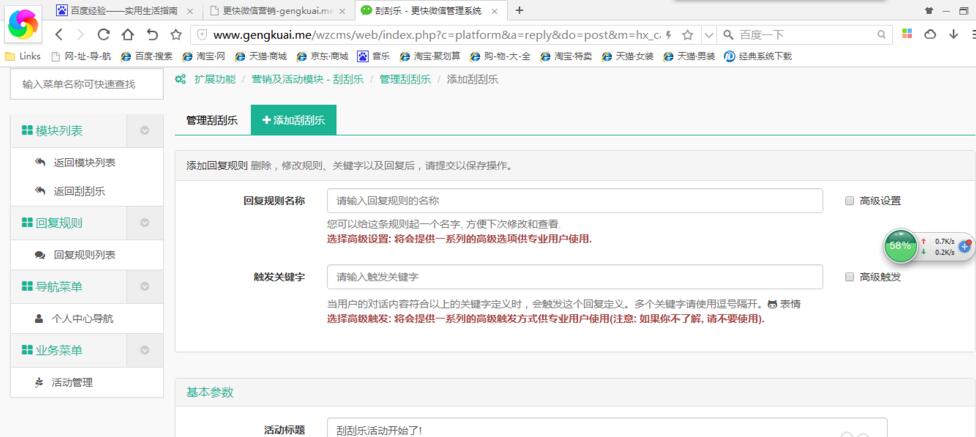Click the 触发关键字 input field
Image resolution: width=976 pixels, height=437 pixels.
pyautogui.click(x=574, y=277)
